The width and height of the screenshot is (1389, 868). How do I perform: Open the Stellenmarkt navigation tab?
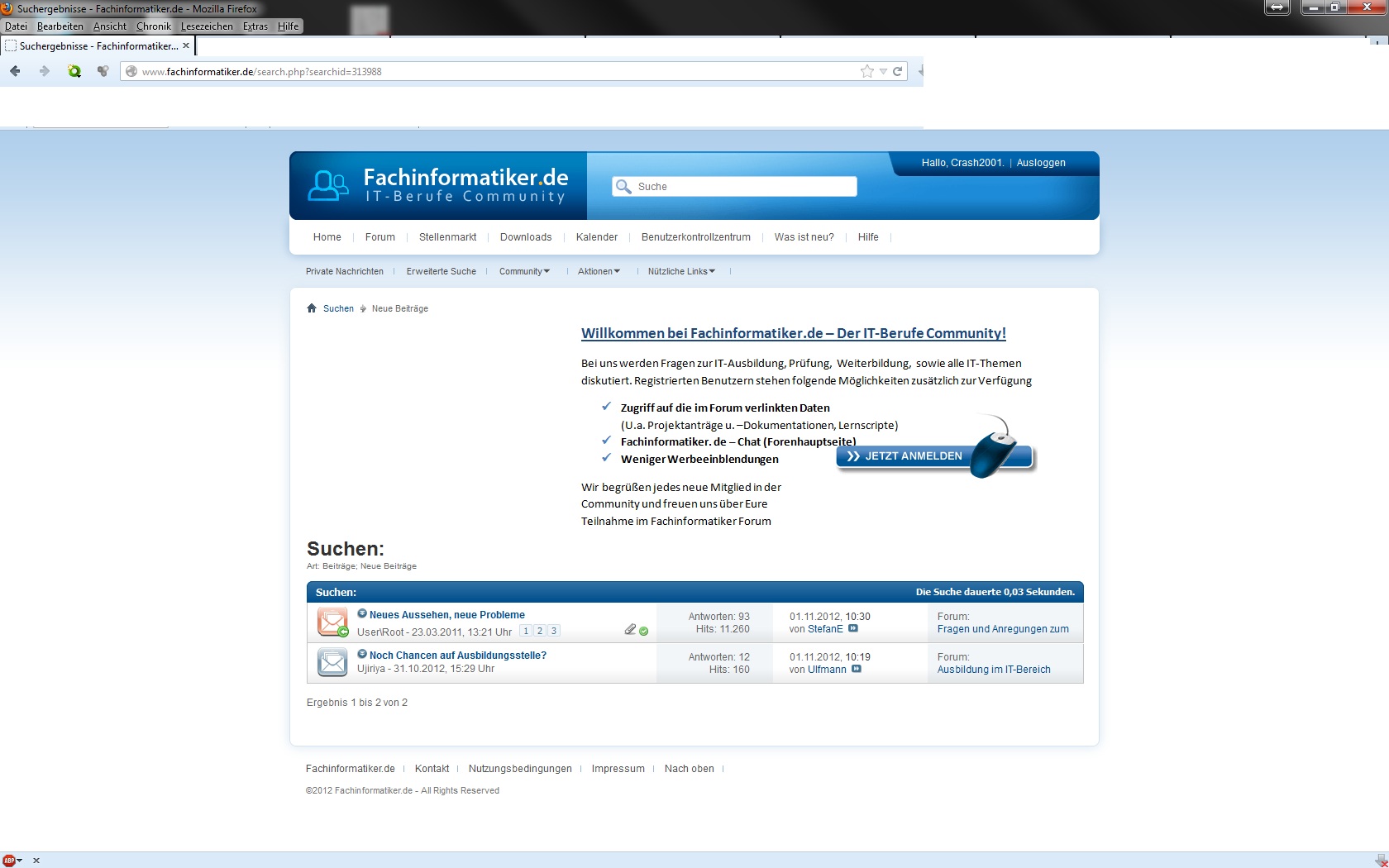pyautogui.click(x=447, y=236)
